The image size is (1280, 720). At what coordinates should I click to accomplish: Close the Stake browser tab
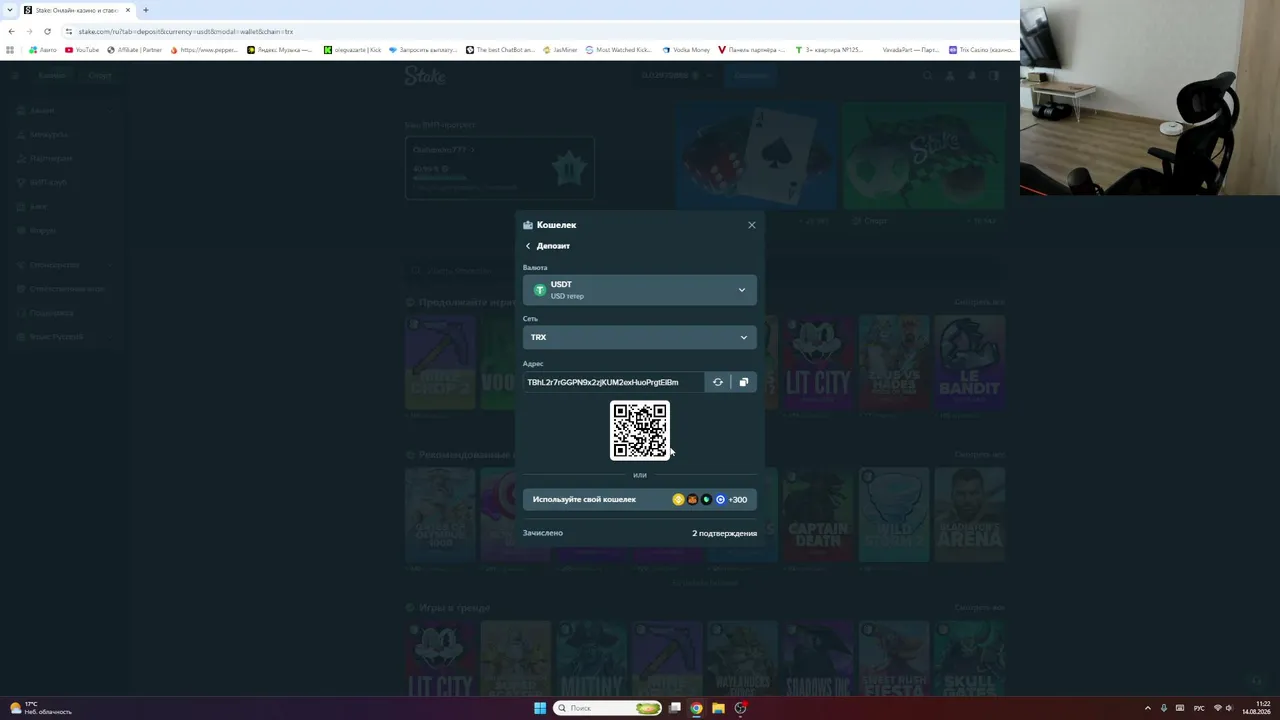(x=128, y=10)
